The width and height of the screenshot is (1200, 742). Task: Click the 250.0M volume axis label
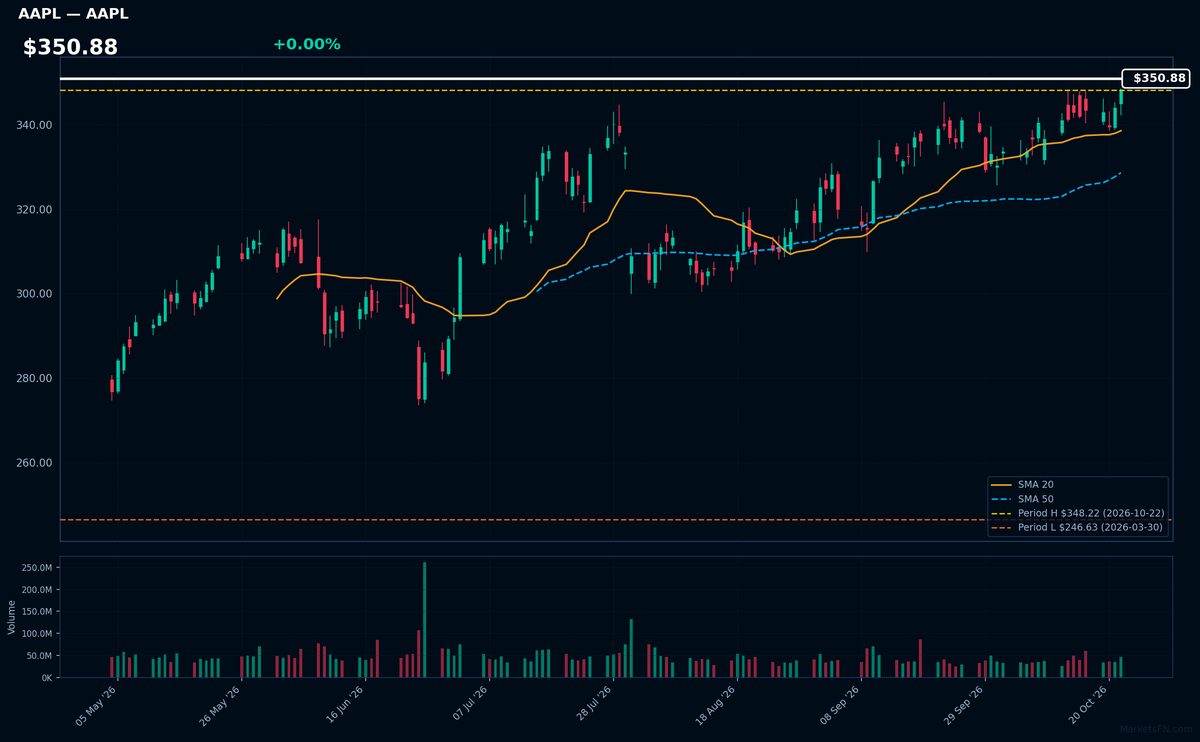[x=38, y=567]
